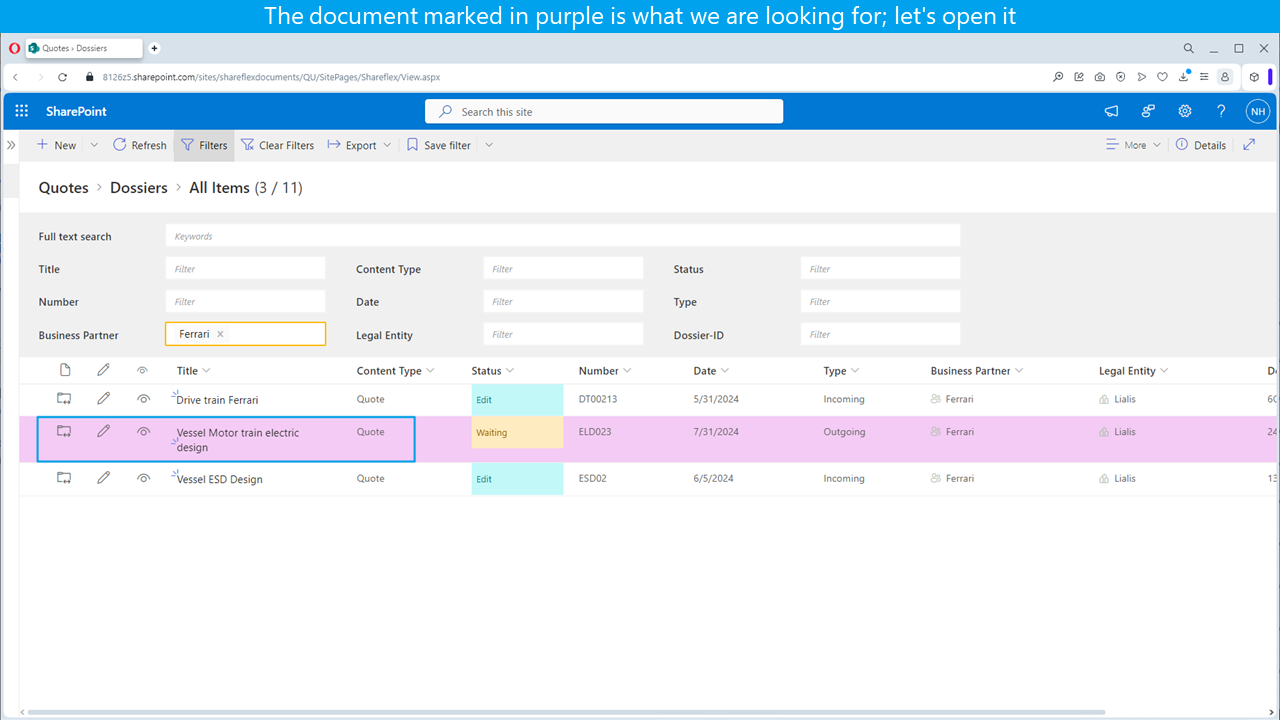Preview Drive train Ferrari with eye icon
Viewport: 1280px width, 720px height.
pyautogui.click(x=144, y=398)
